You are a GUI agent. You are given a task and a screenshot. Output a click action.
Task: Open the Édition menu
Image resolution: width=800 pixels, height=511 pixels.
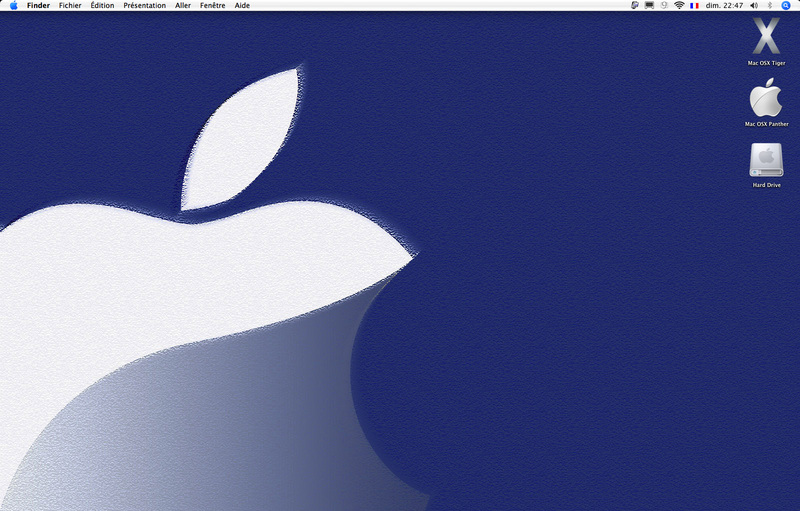(x=102, y=6)
